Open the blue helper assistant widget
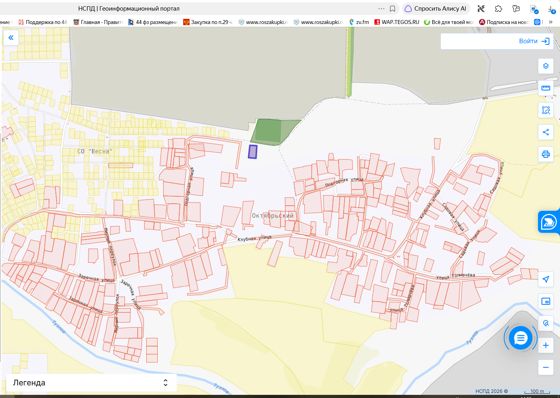The width and height of the screenshot is (560, 398). coord(549,222)
